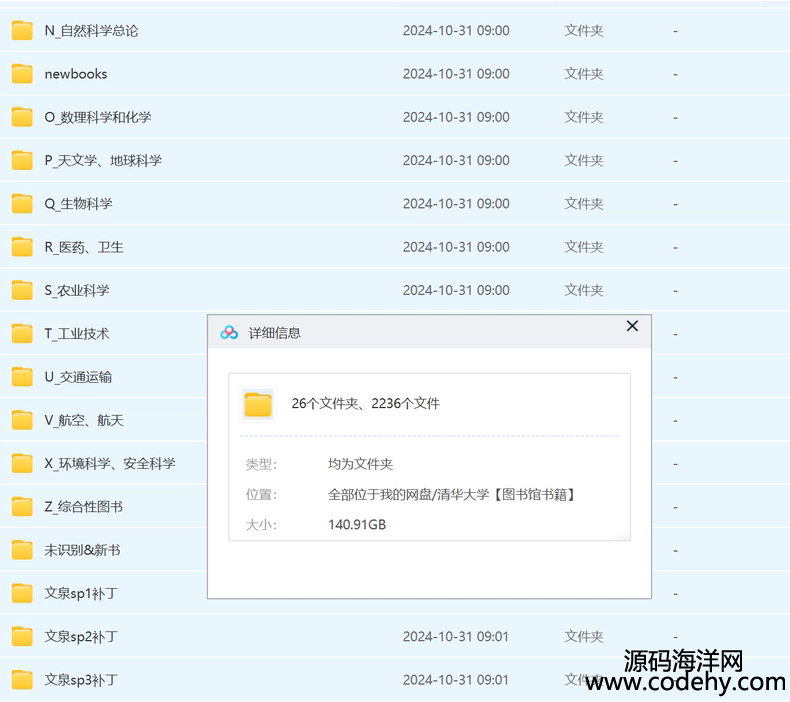Select the 未识别&新书 folder name
The width and height of the screenshot is (790, 702).
[82, 550]
